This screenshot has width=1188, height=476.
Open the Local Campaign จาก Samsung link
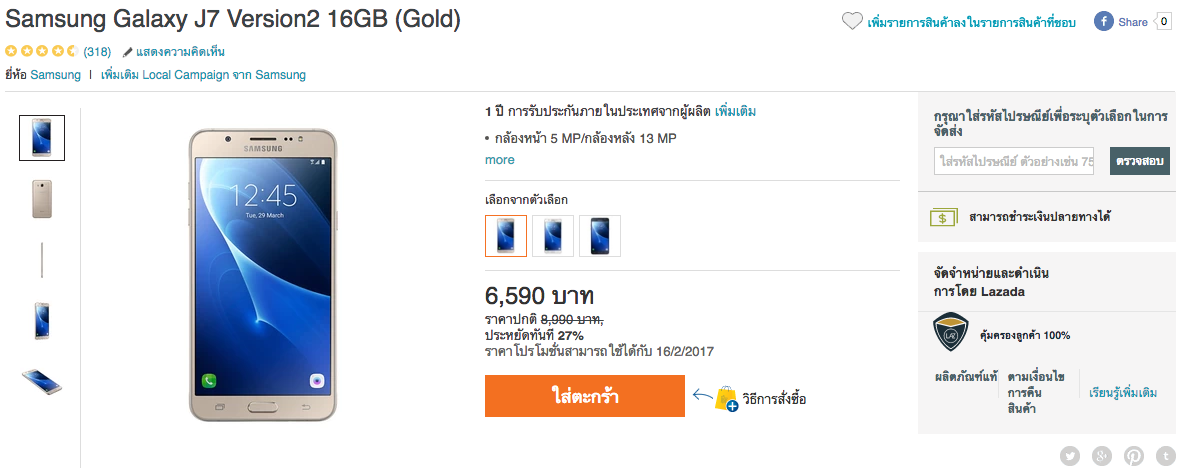coord(203,75)
